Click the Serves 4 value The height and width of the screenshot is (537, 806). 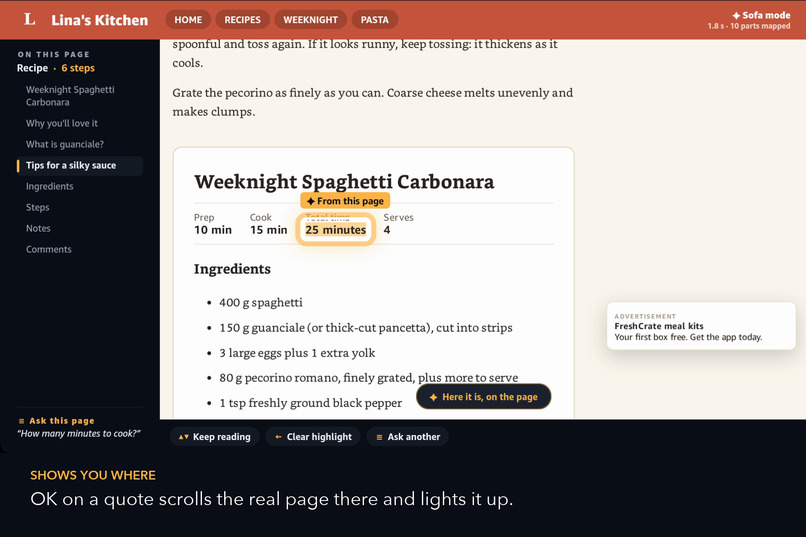click(387, 230)
